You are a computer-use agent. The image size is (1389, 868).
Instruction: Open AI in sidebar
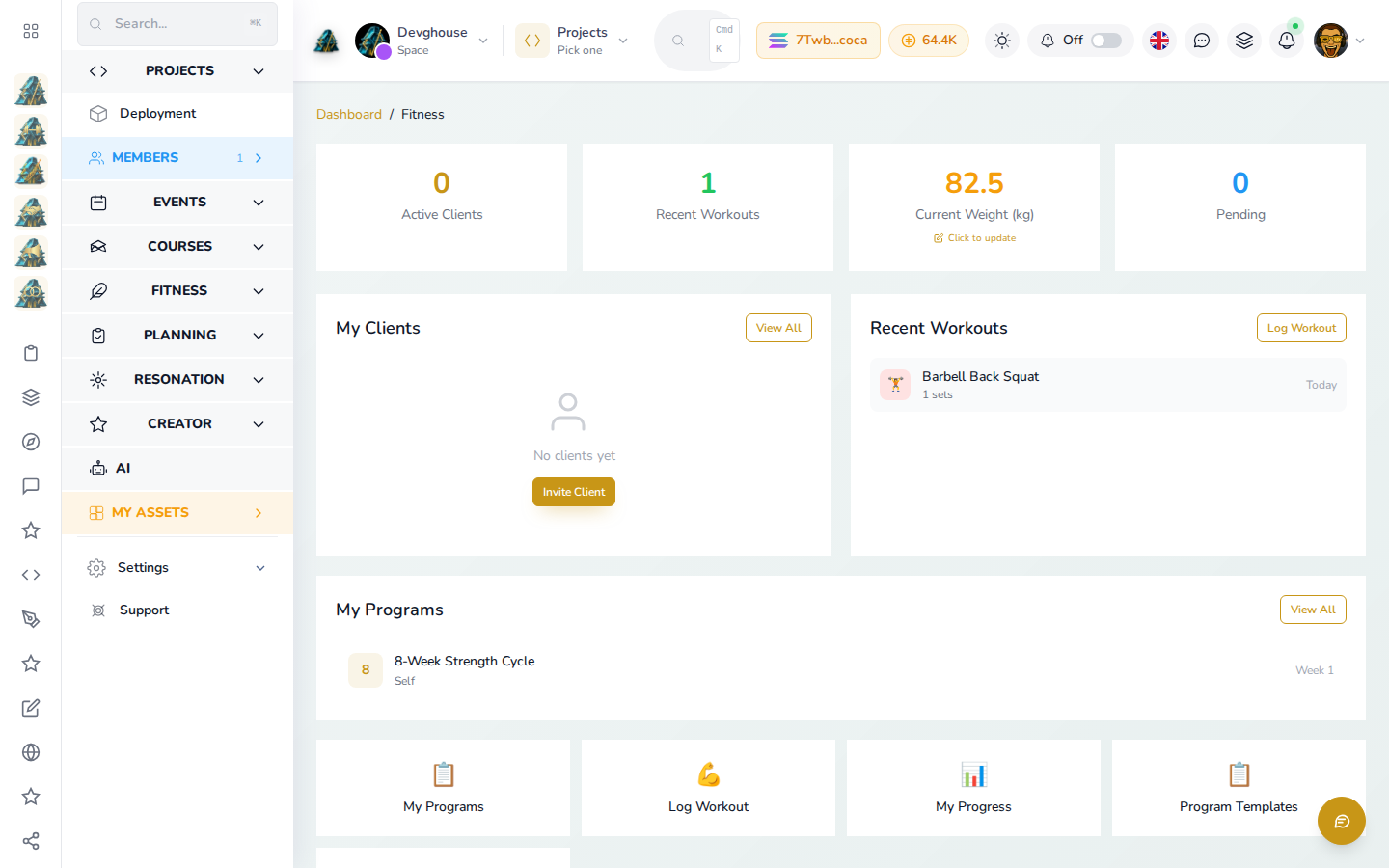pyautogui.click(x=177, y=469)
